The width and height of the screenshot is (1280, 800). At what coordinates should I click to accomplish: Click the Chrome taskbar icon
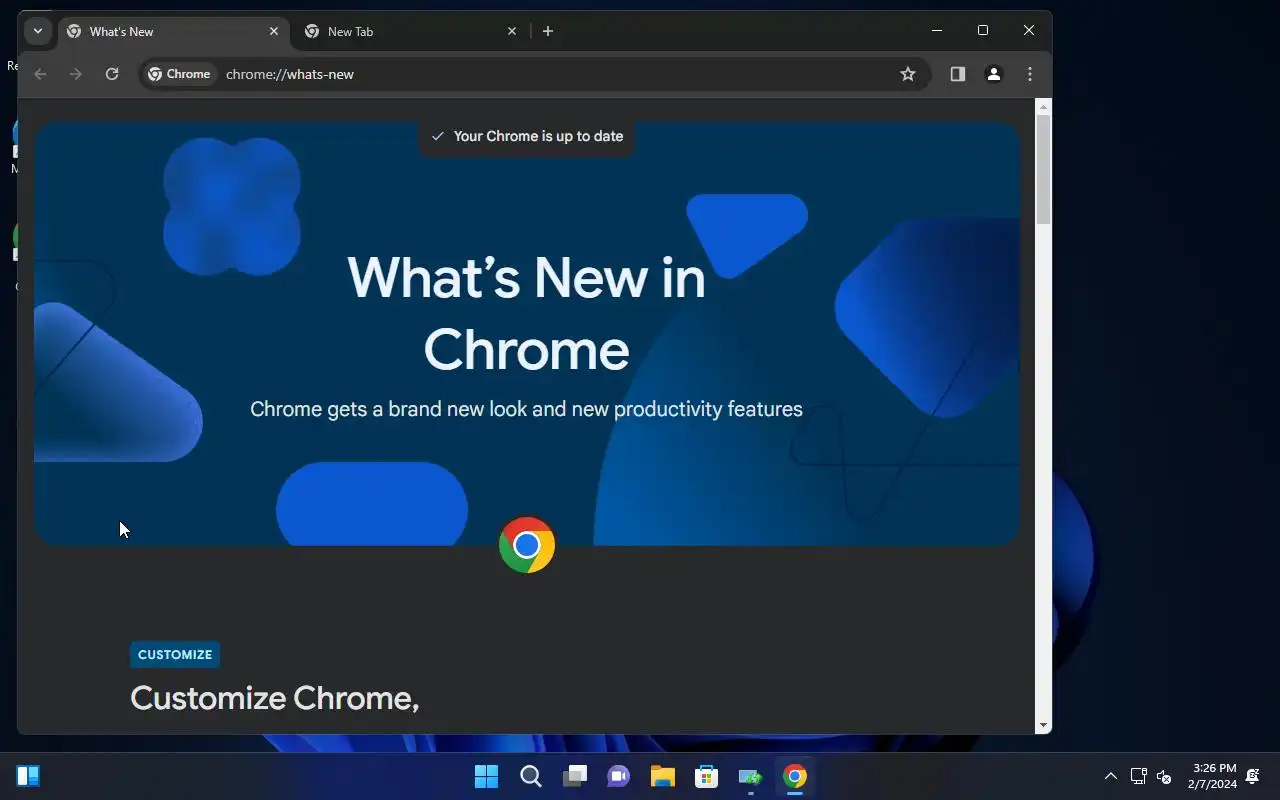[x=795, y=777]
